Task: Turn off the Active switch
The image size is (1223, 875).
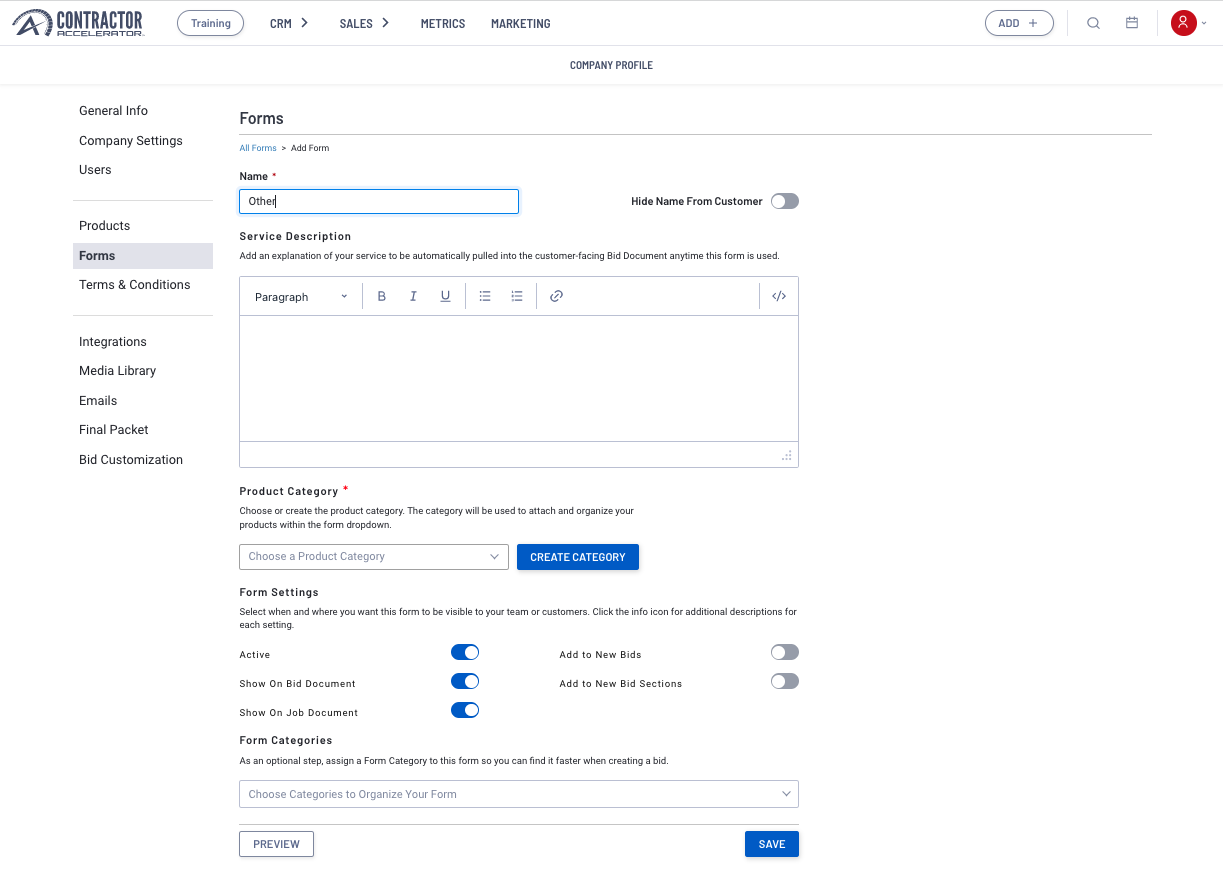Action: click(465, 652)
